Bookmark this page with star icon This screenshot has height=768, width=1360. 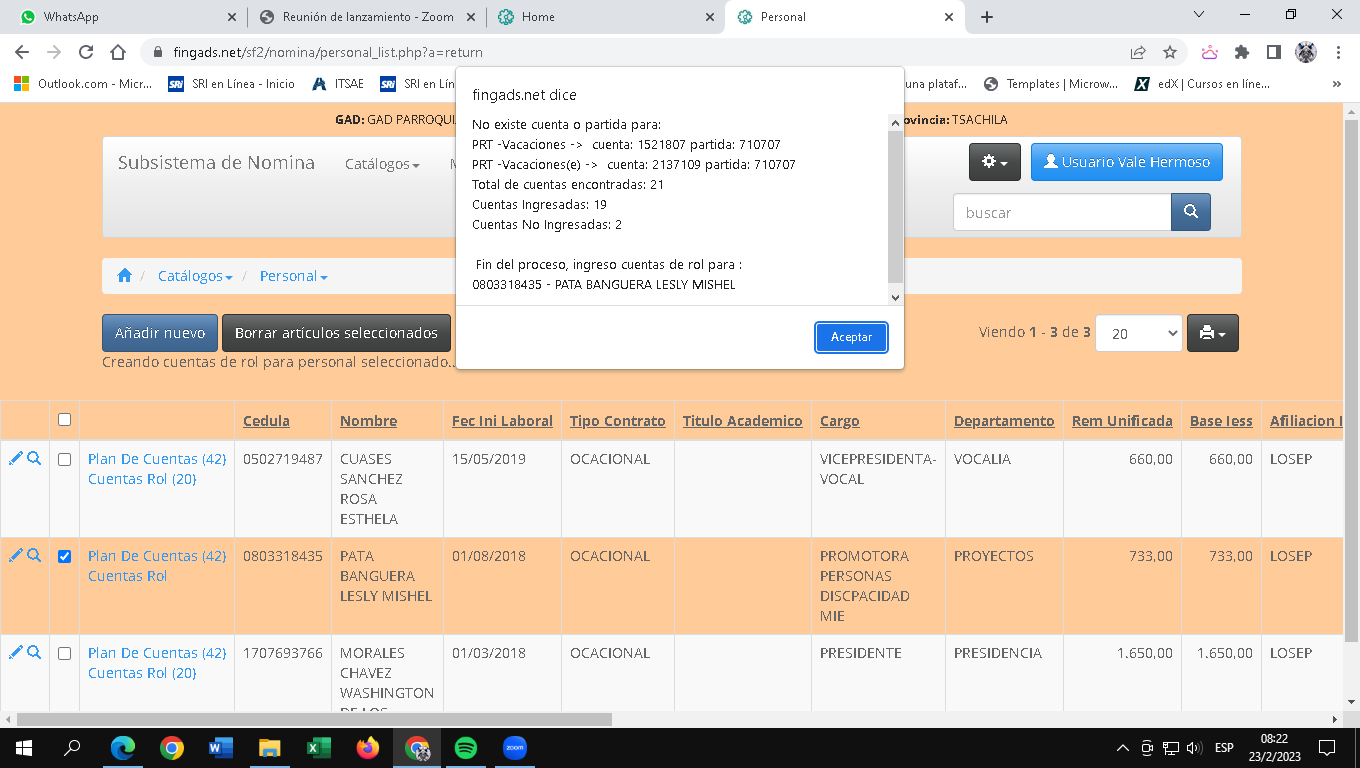(1169, 52)
